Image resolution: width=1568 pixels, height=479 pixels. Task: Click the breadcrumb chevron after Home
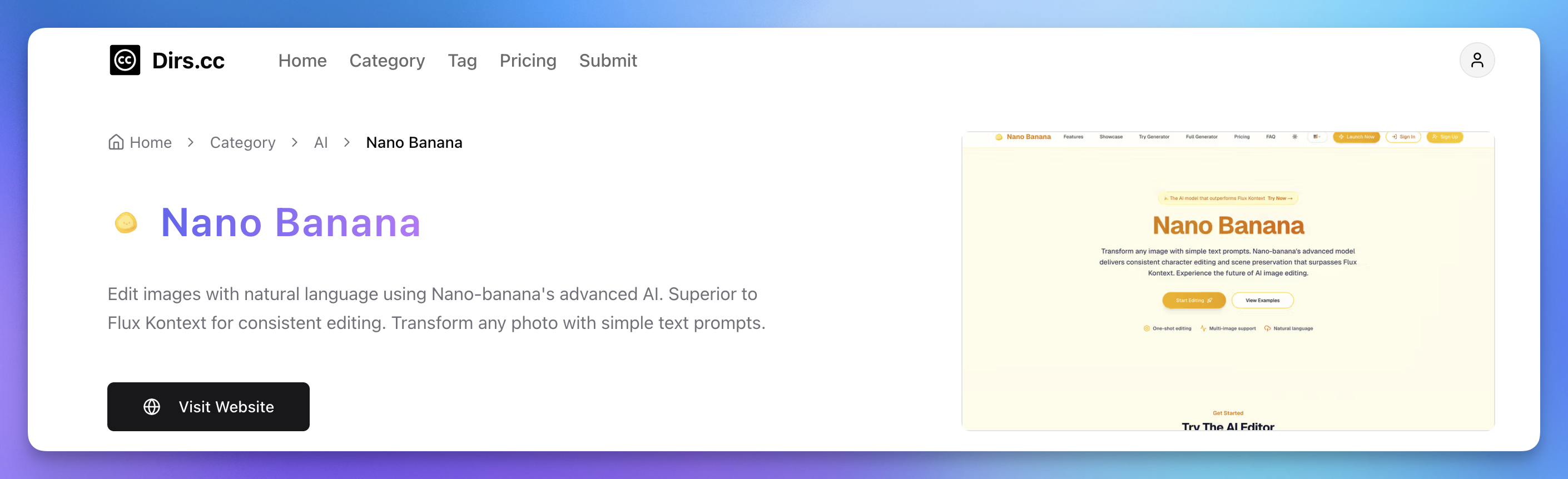[x=191, y=142]
